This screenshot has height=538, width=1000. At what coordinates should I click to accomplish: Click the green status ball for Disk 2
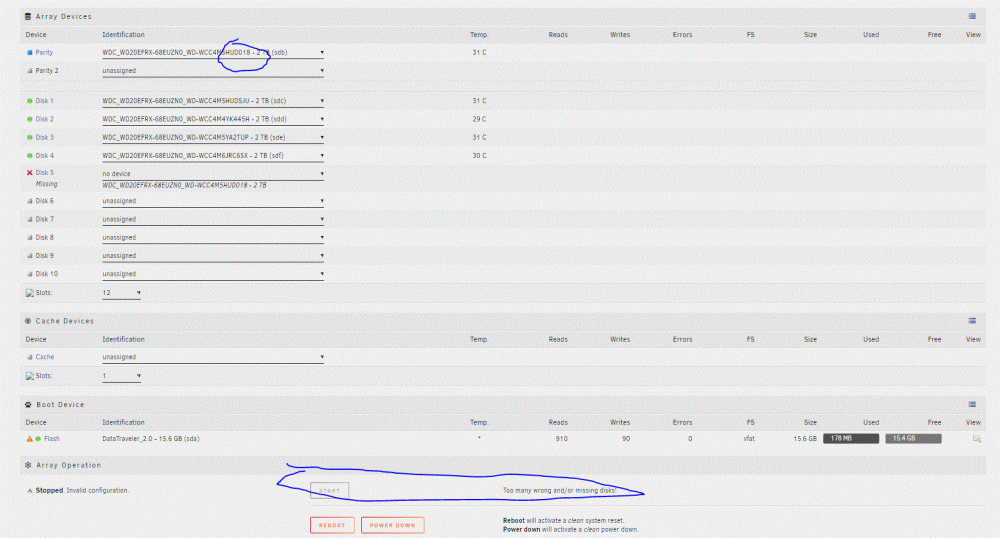point(29,119)
